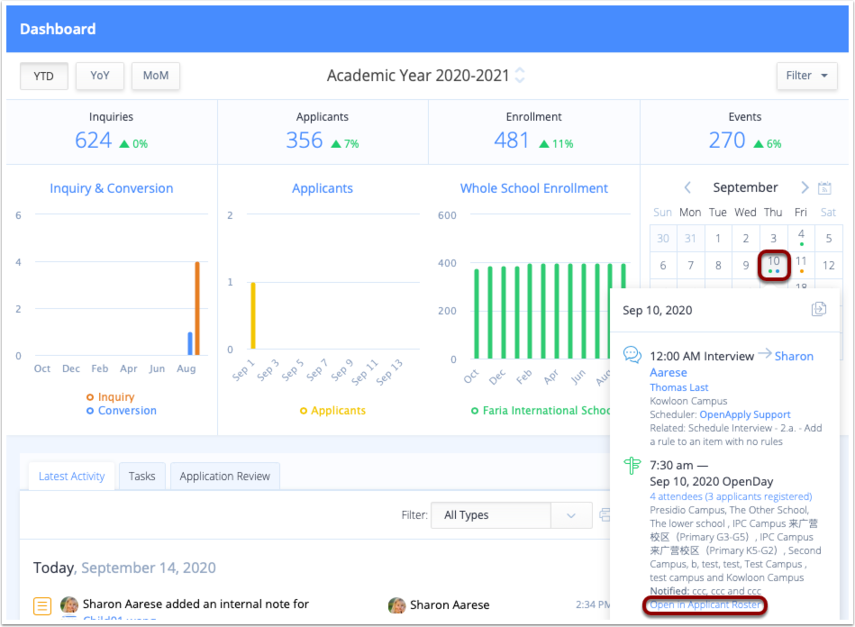
Task: Click the Applicants count 356
Action: coord(305,141)
